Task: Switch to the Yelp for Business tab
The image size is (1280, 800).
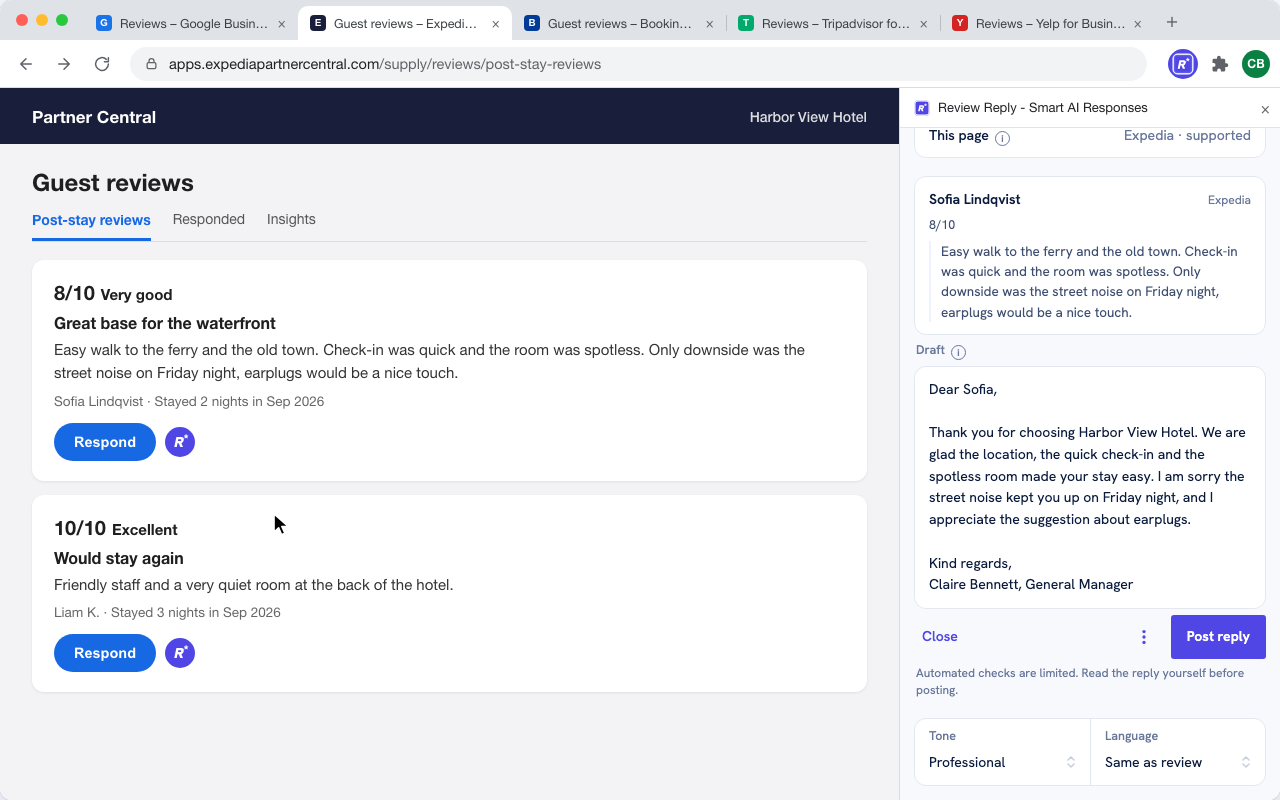Action: click(x=1047, y=23)
